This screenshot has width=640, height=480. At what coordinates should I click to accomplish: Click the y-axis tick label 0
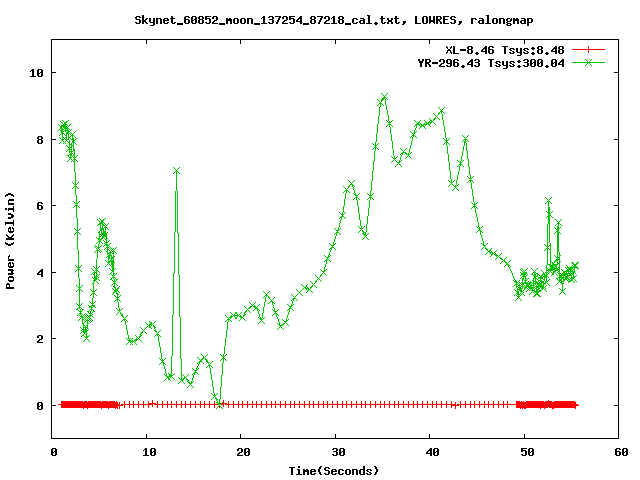coord(40,406)
